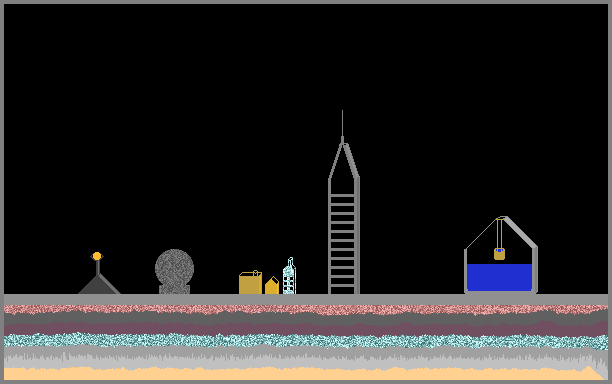Select the gold bucket hanging above the water
Image resolution: width=612 pixels, height=384 pixels.
point(500,254)
